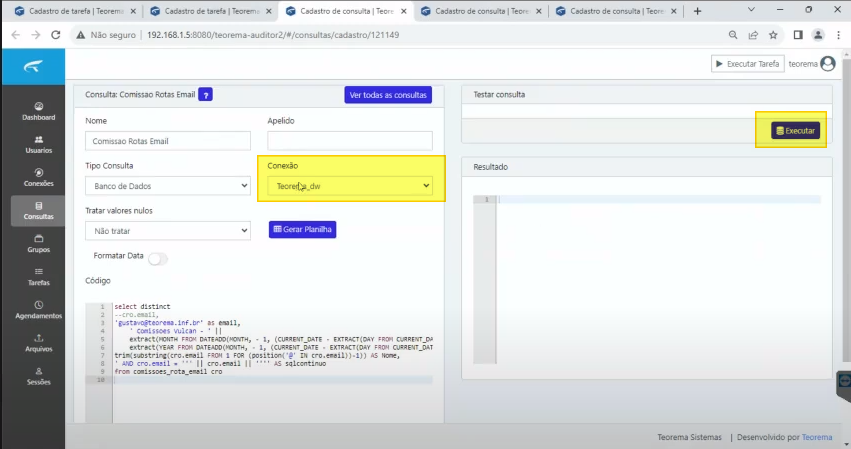Go back in browser history
This screenshot has height=449, width=851.
pos(16,35)
